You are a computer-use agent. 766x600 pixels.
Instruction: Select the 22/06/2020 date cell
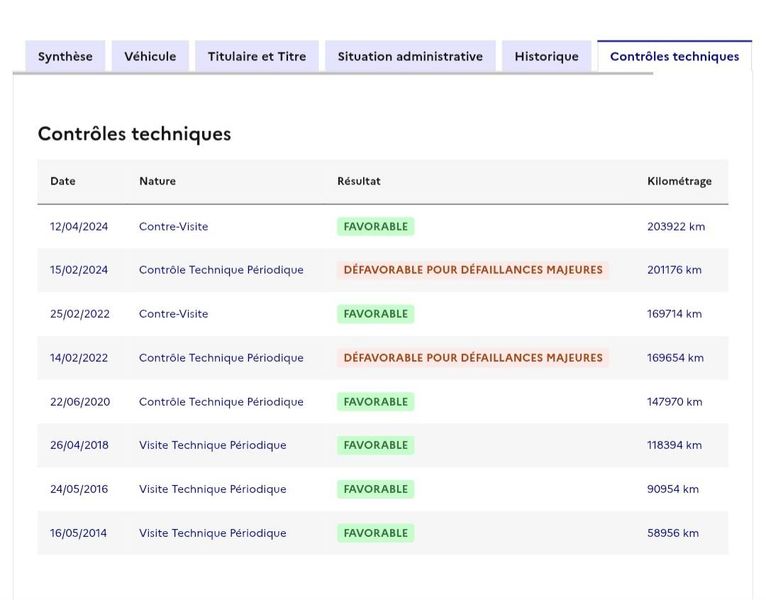[80, 402]
